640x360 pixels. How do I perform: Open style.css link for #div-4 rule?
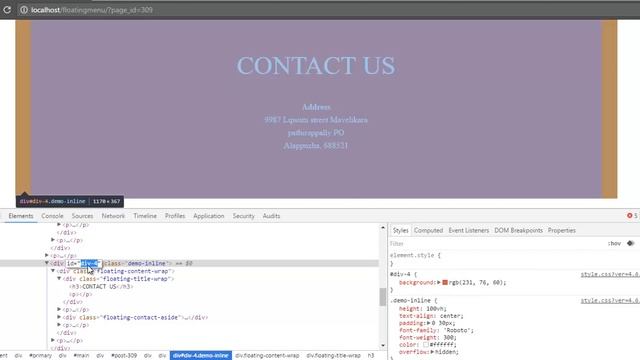point(610,274)
